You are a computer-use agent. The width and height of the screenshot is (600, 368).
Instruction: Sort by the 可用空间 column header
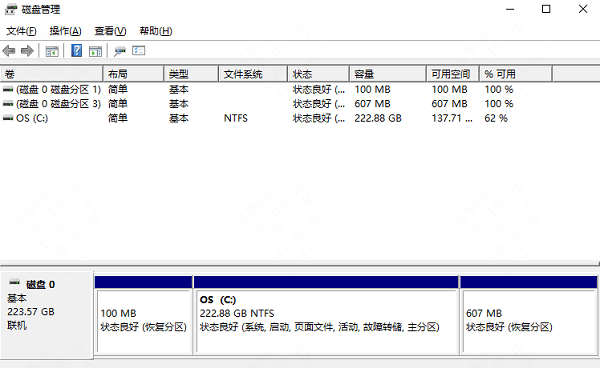click(x=453, y=74)
